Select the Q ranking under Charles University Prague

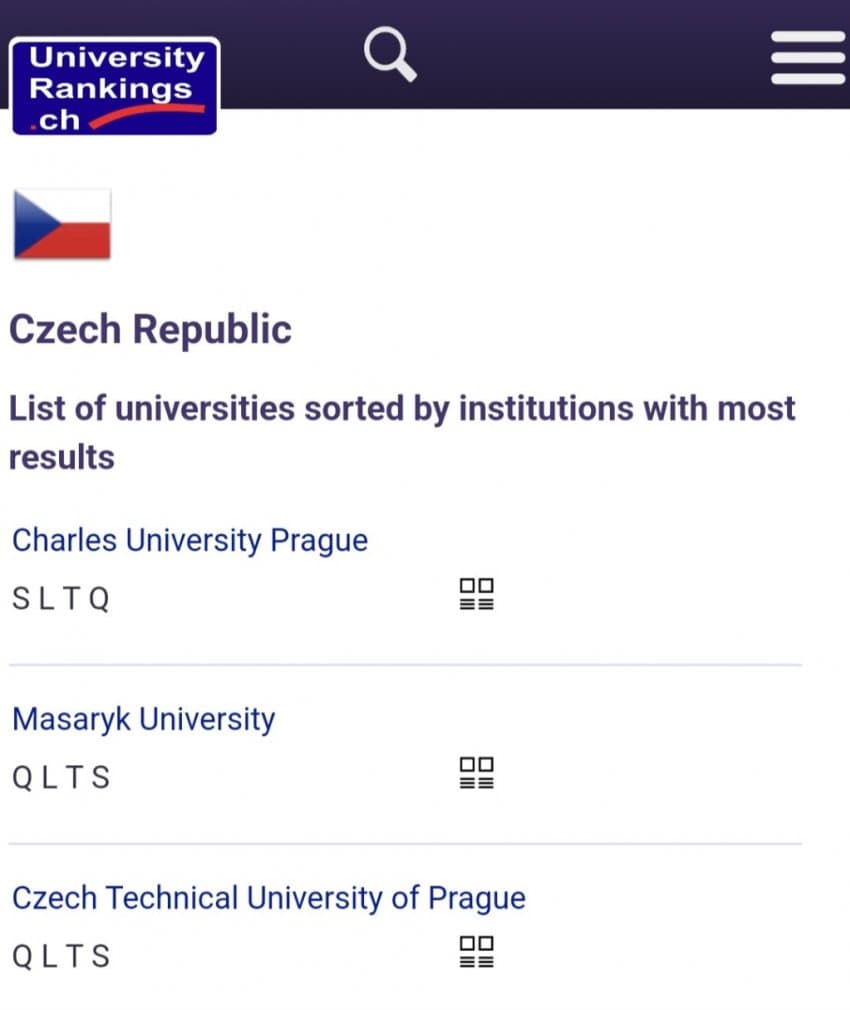click(99, 599)
